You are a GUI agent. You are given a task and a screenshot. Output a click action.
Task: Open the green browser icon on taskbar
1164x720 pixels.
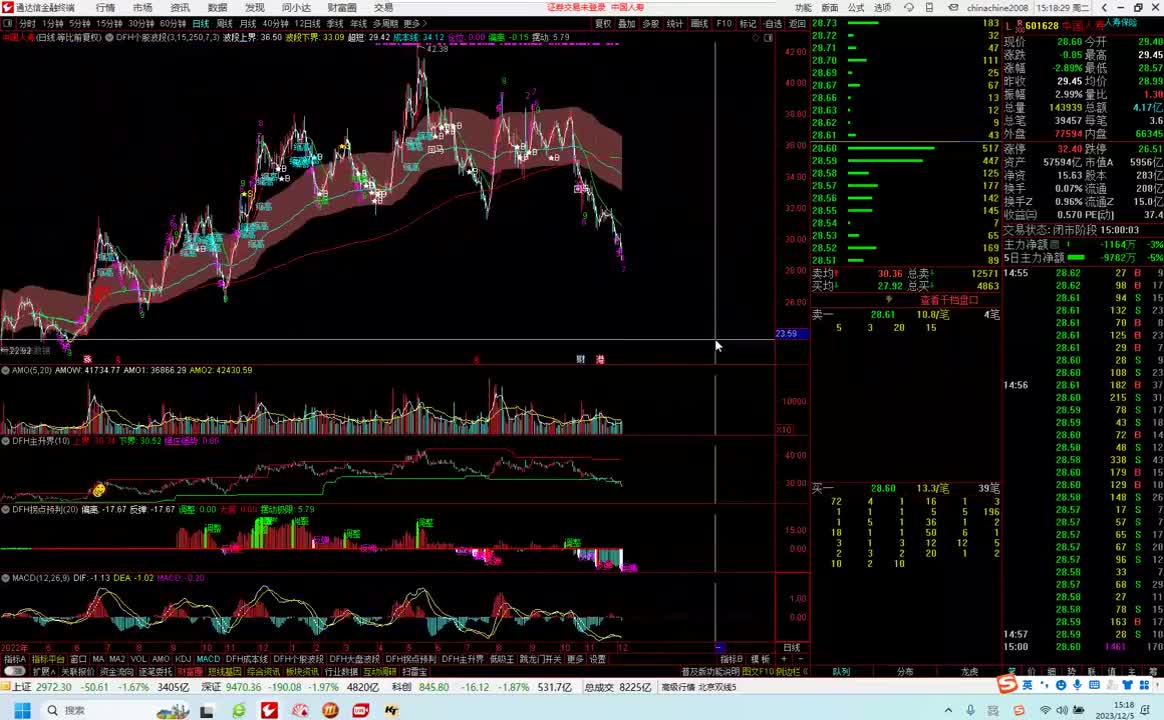(239, 710)
